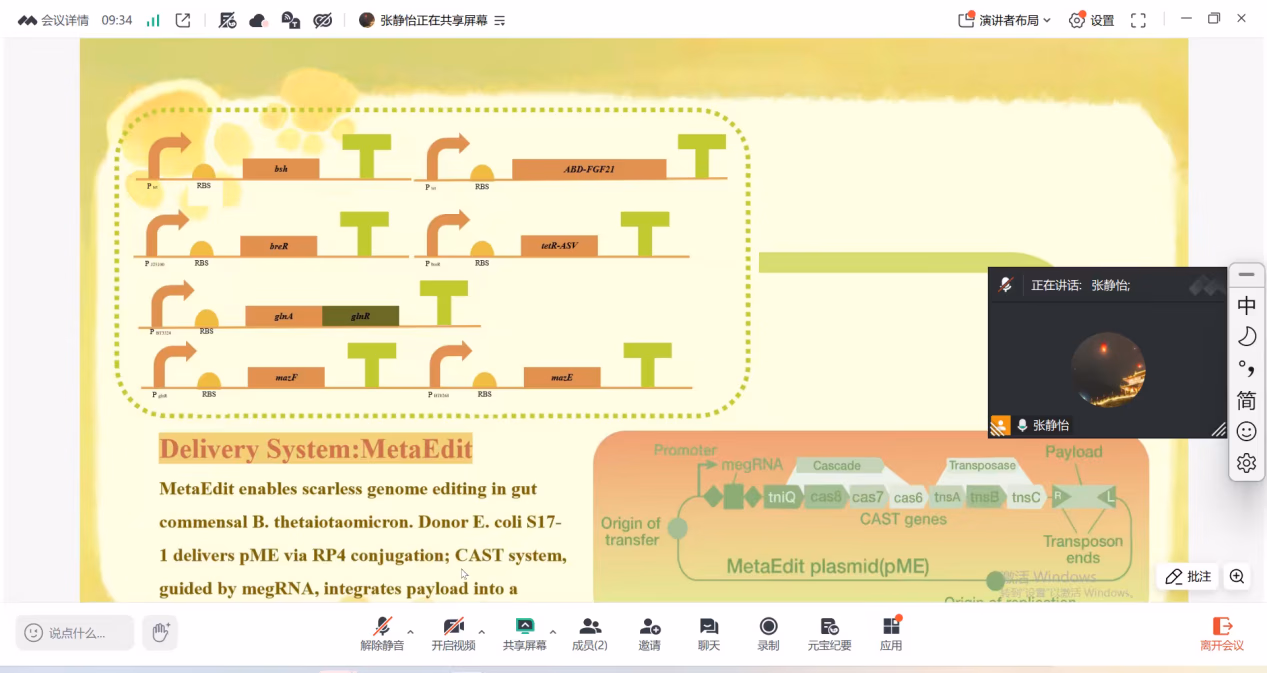The image size is (1267, 673).
Task: Click the bsh gene block in slide
Action: 281,169
